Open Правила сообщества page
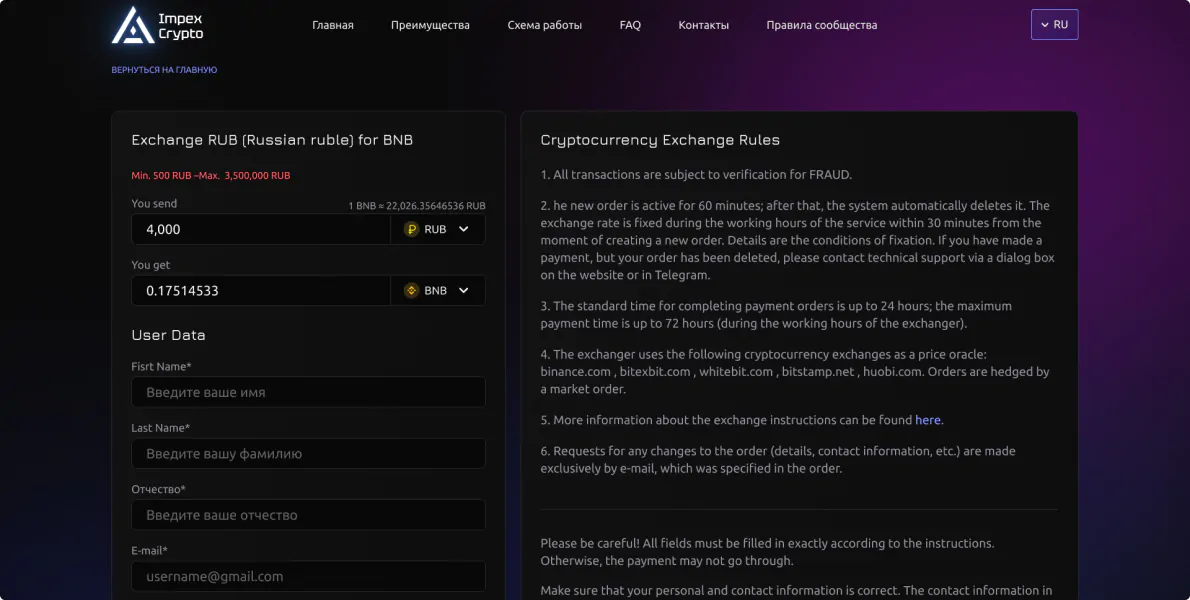The height and width of the screenshot is (600, 1190). (821, 25)
